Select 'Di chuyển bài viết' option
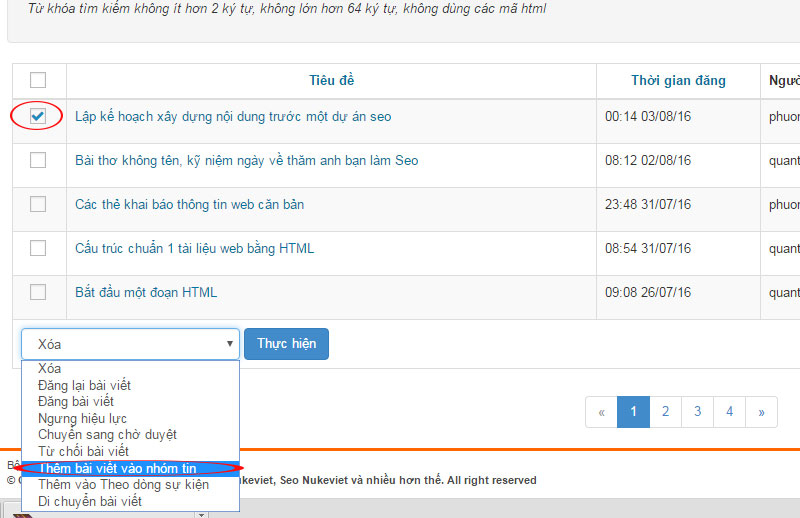800x518 pixels. click(x=130, y=501)
